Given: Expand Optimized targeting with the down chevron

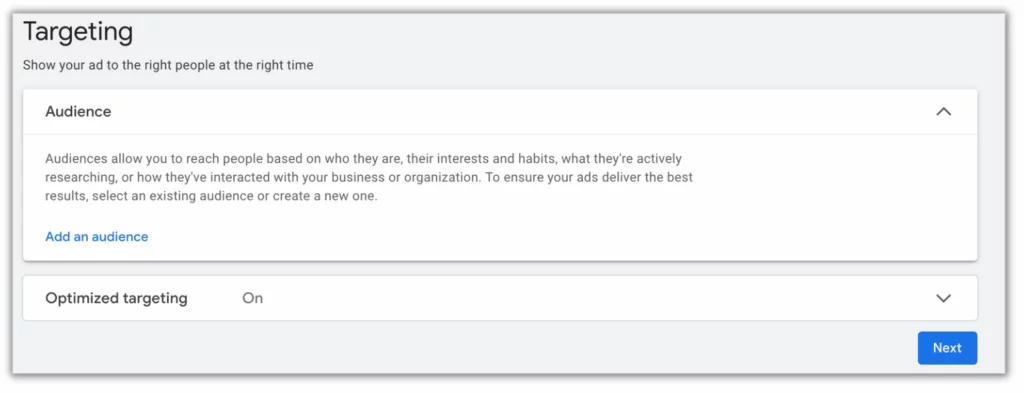Looking at the screenshot, I should [x=943, y=298].
